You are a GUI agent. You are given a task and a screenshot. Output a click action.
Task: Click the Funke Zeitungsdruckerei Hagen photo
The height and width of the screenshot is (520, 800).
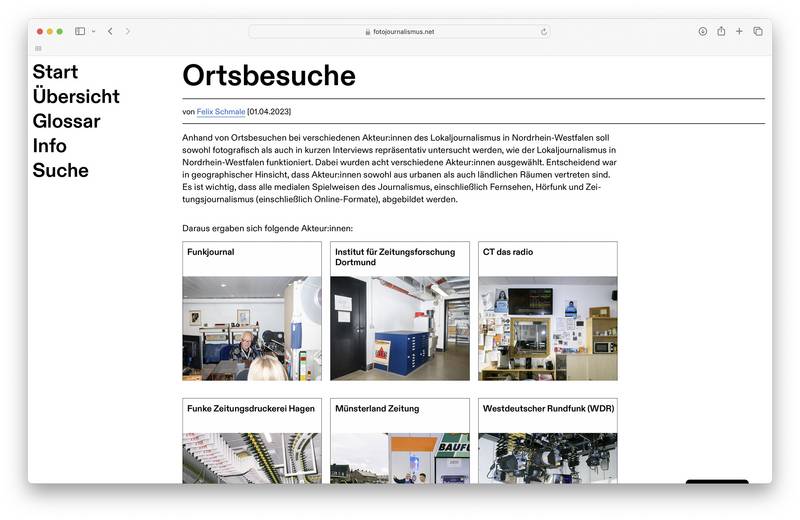point(252,458)
